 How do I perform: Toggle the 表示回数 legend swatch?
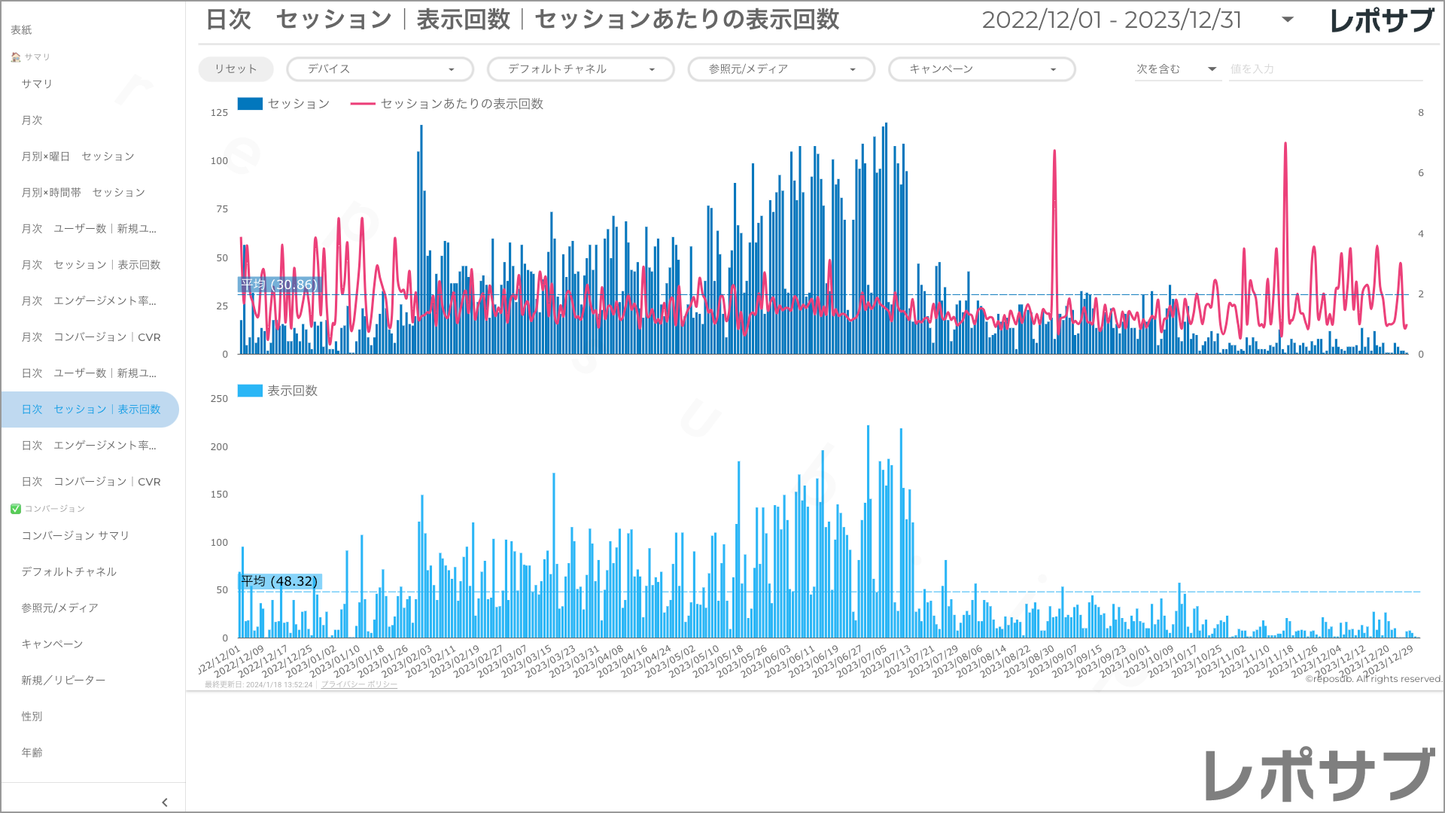tap(250, 391)
